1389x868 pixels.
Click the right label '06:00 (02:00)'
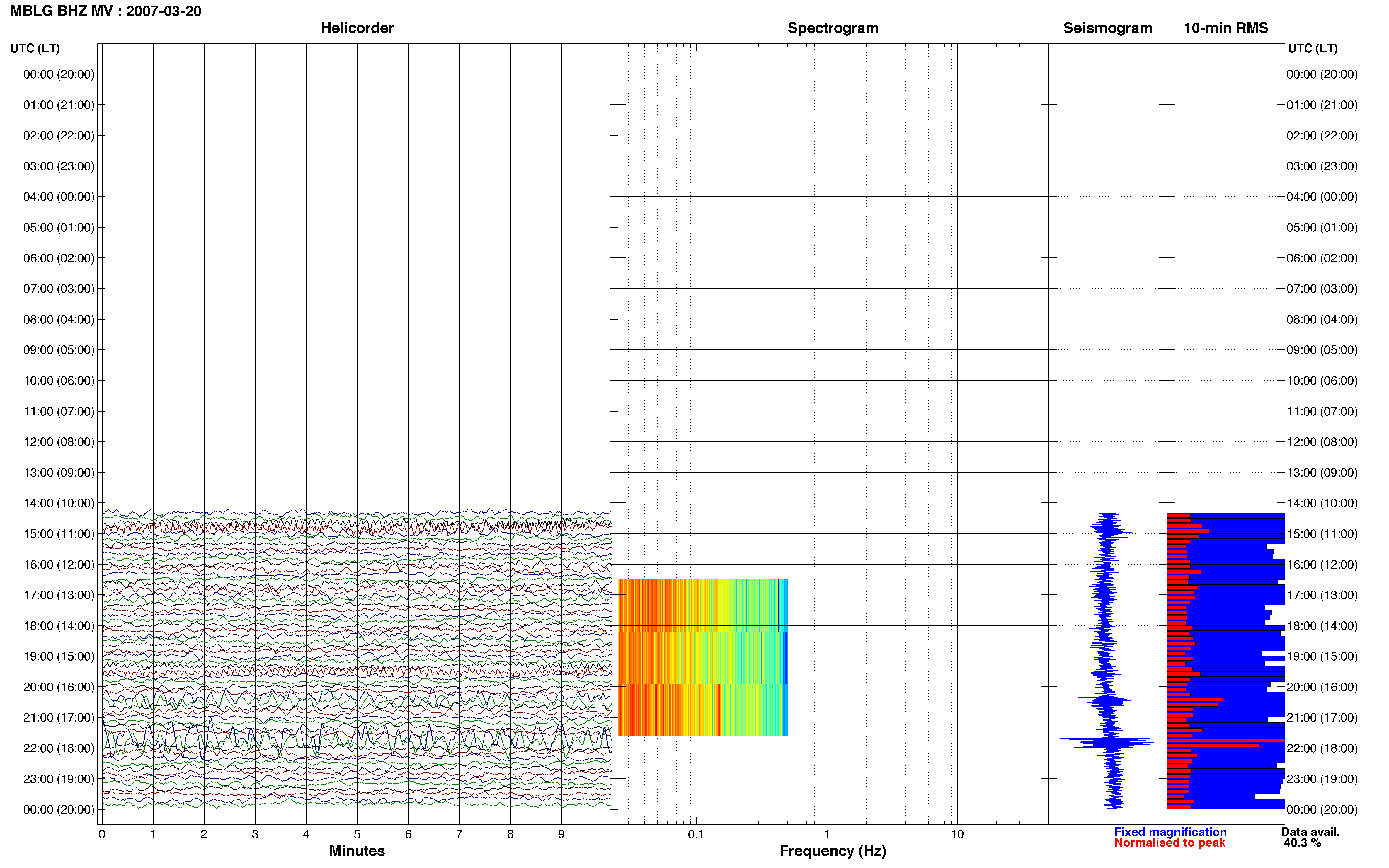tap(1322, 258)
